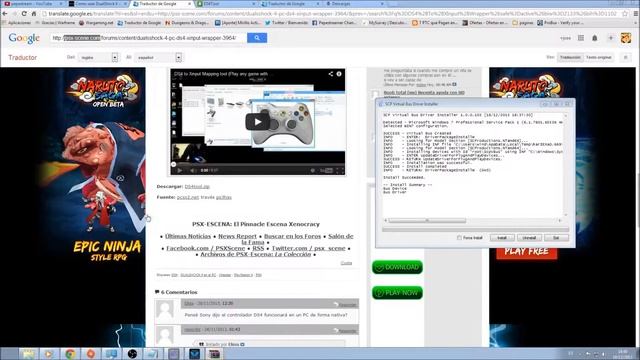The height and width of the screenshot is (360, 640).
Task: Open the Google notifications bell
Action: [595, 38]
